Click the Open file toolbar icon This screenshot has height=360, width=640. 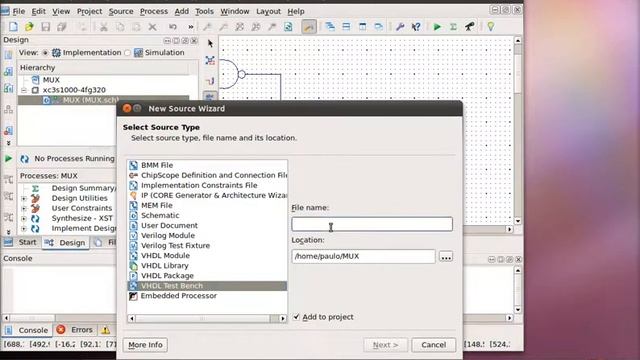pos(29,27)
